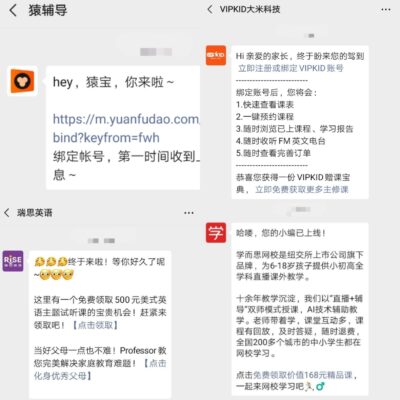Go back from the VIPKID大米科技 chat
Viewport: 400px width, 400px height.
coord(210,9)
